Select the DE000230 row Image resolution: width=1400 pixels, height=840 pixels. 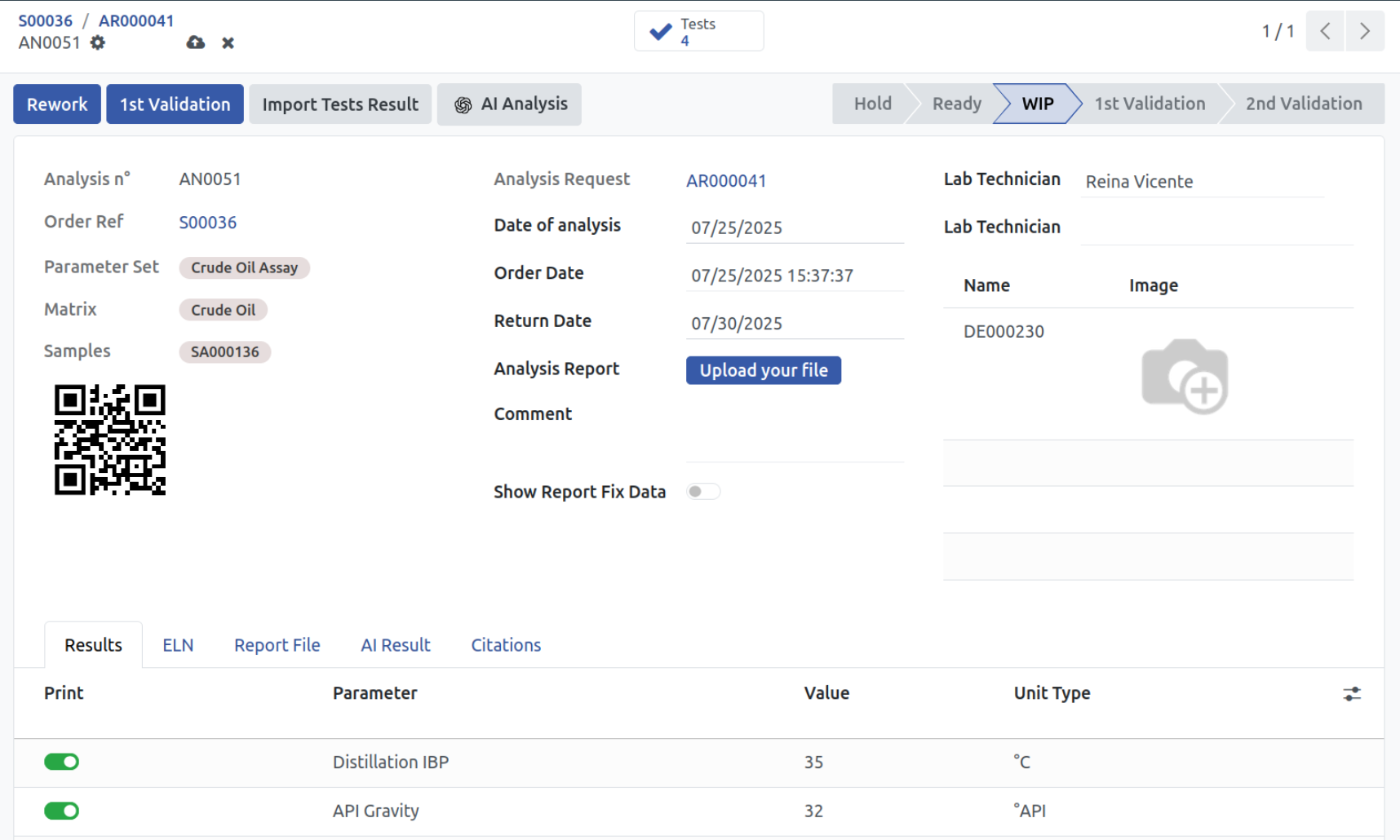pos(1148,374)
